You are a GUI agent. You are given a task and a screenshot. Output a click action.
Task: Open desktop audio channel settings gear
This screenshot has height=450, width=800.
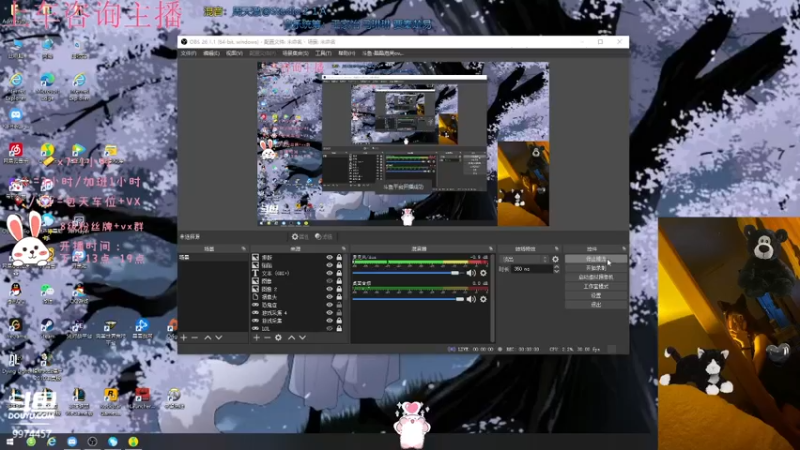[483, 299]
